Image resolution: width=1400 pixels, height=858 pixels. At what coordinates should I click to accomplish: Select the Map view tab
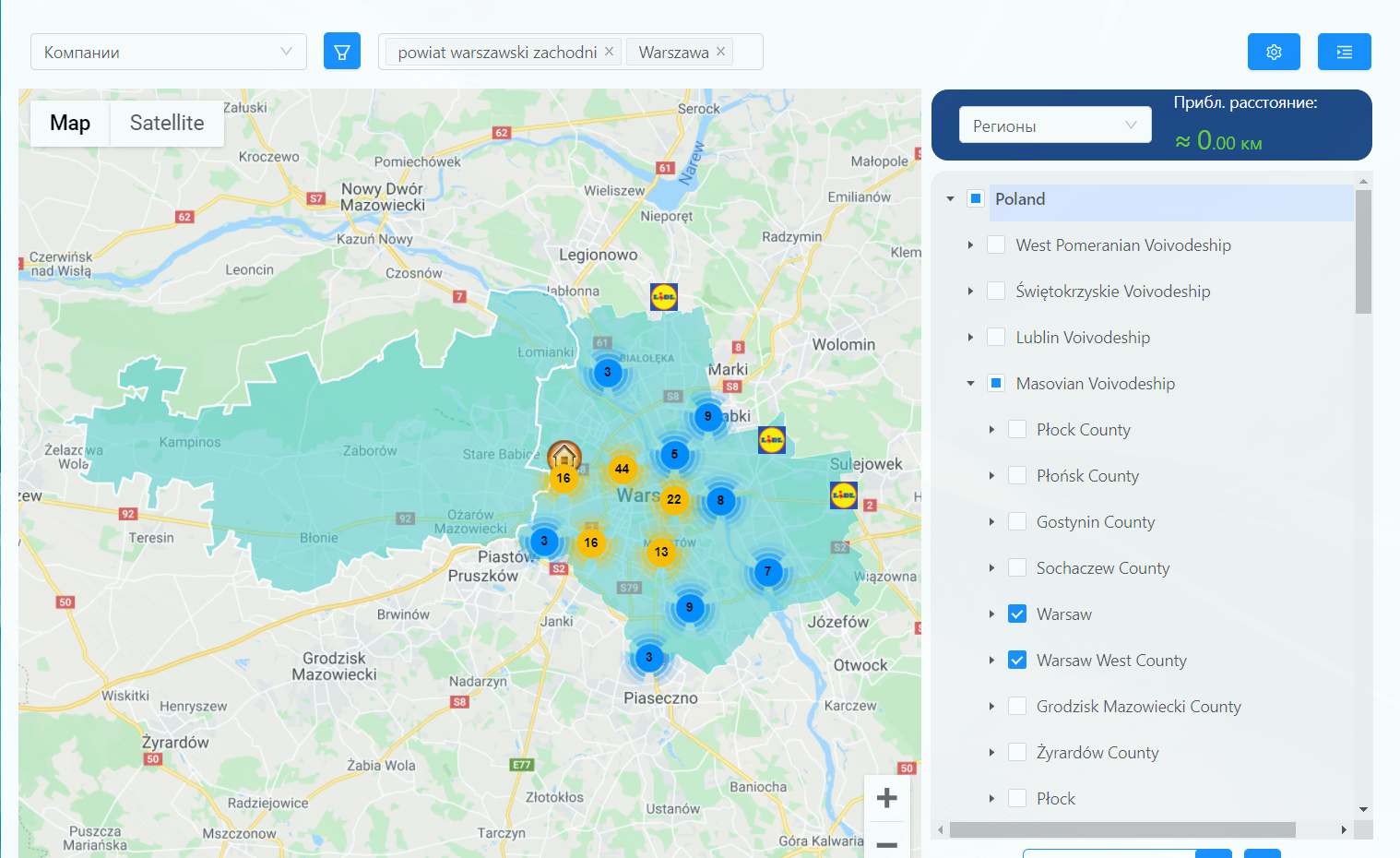coord(70,123)
